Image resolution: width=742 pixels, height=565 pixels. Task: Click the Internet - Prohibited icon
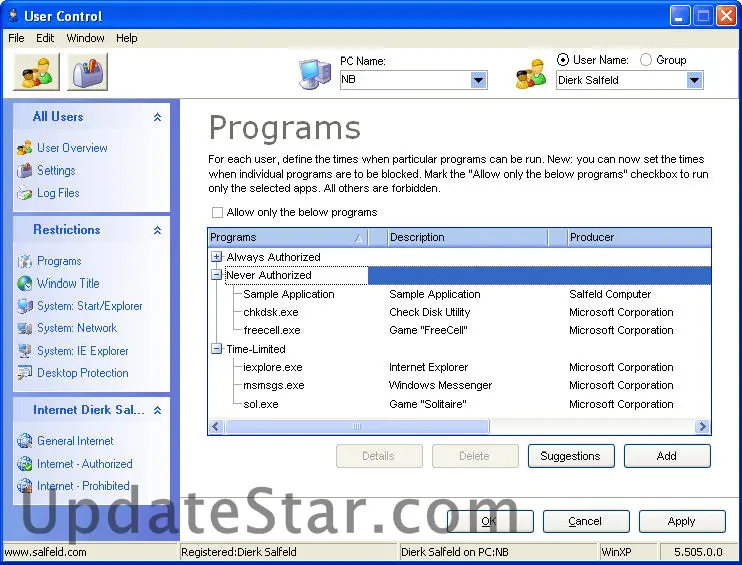pos(25,486)
